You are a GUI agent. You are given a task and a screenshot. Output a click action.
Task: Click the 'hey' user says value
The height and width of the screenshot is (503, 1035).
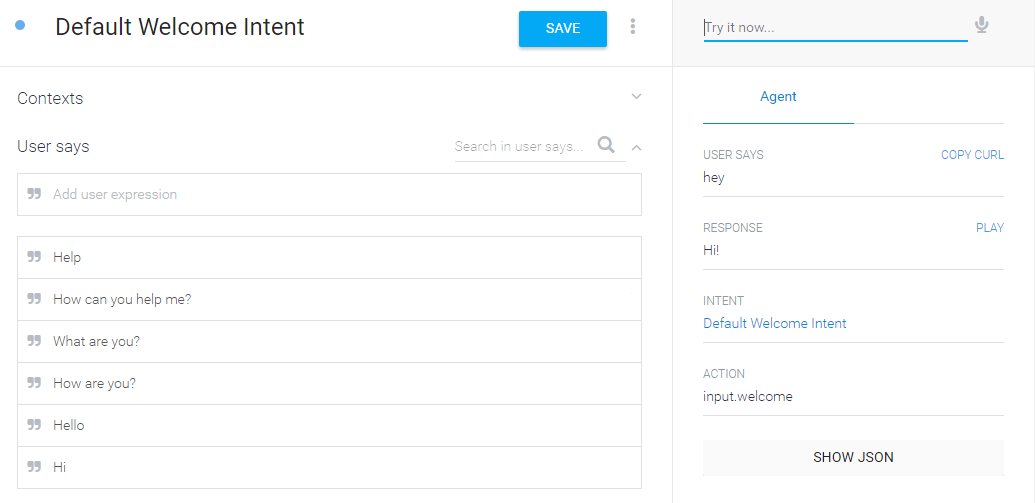[x=714, y=178]
